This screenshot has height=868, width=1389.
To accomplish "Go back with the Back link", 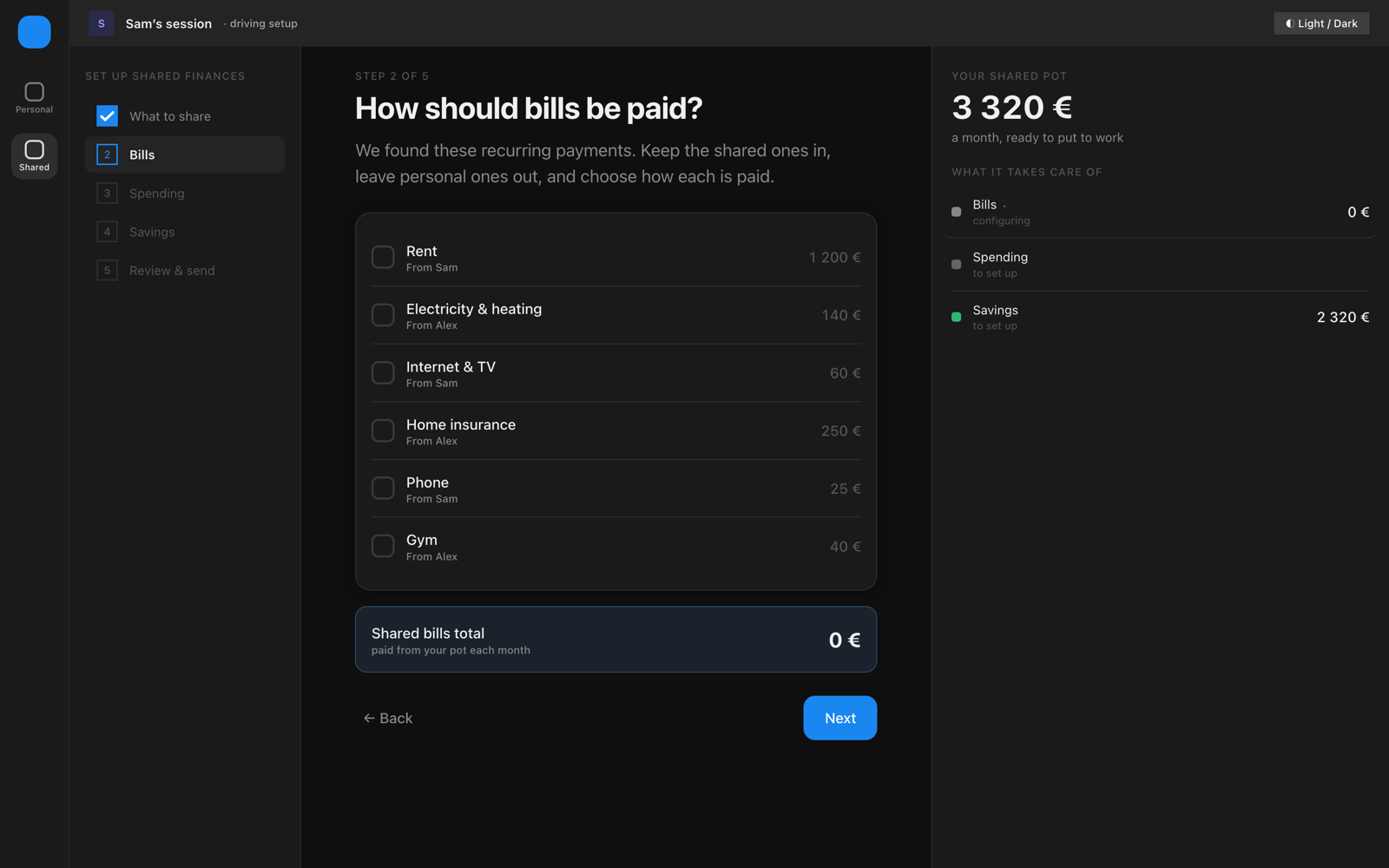I will [388, 718].
